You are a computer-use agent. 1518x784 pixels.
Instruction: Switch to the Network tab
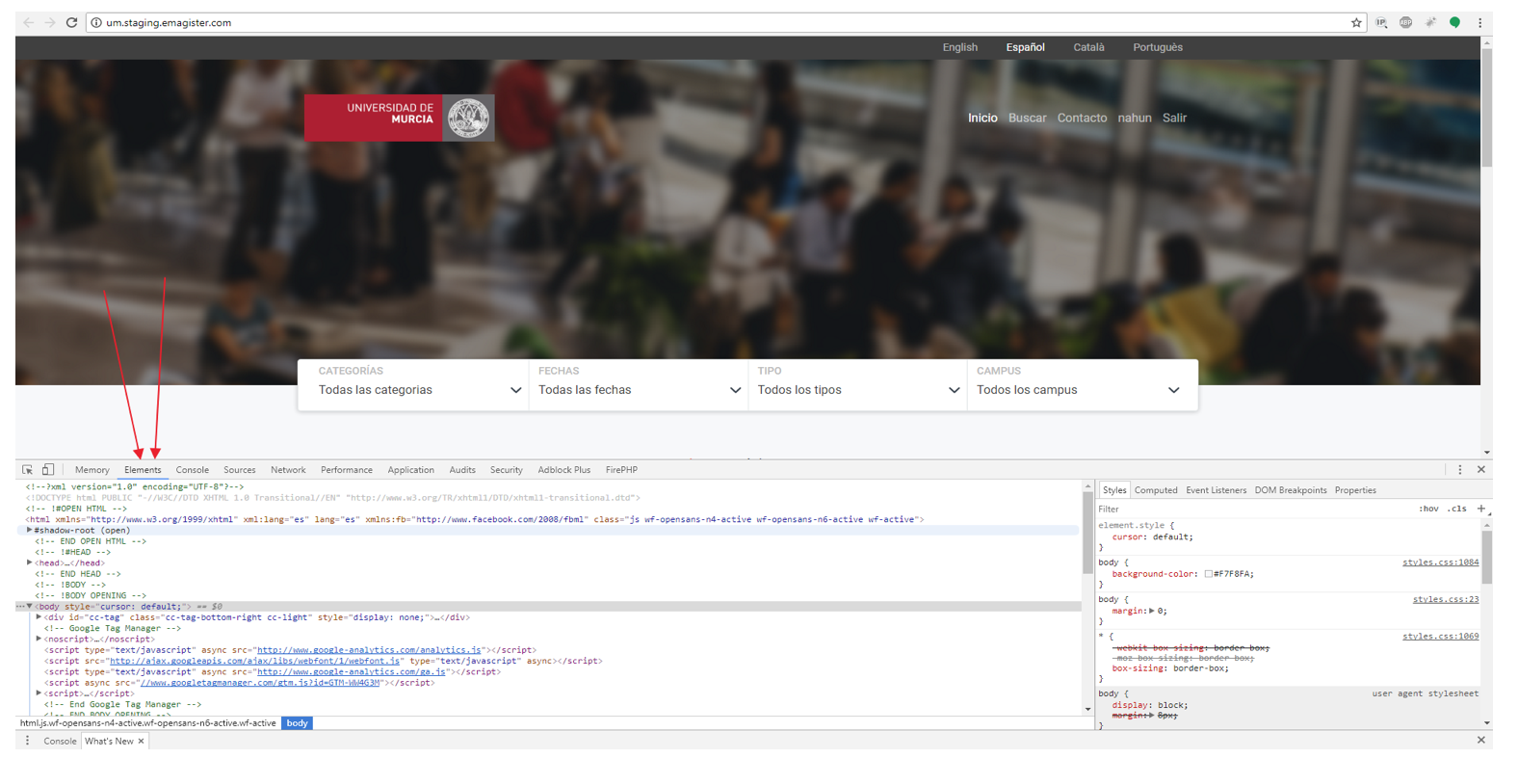click(x=288, y=470)
